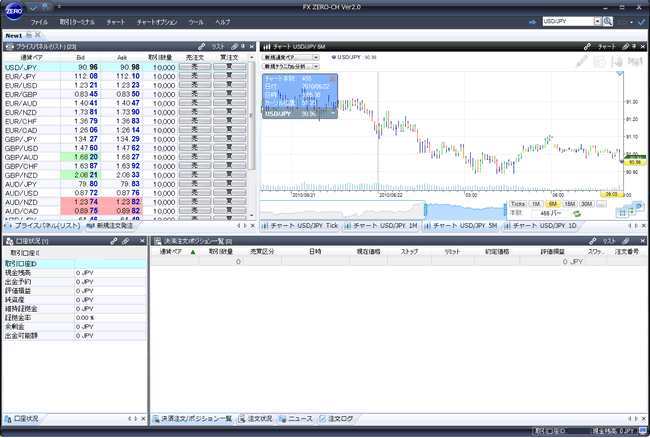Screen dimensions: 650x438
Task: Click the Bid column header
Action: point(80,58)
